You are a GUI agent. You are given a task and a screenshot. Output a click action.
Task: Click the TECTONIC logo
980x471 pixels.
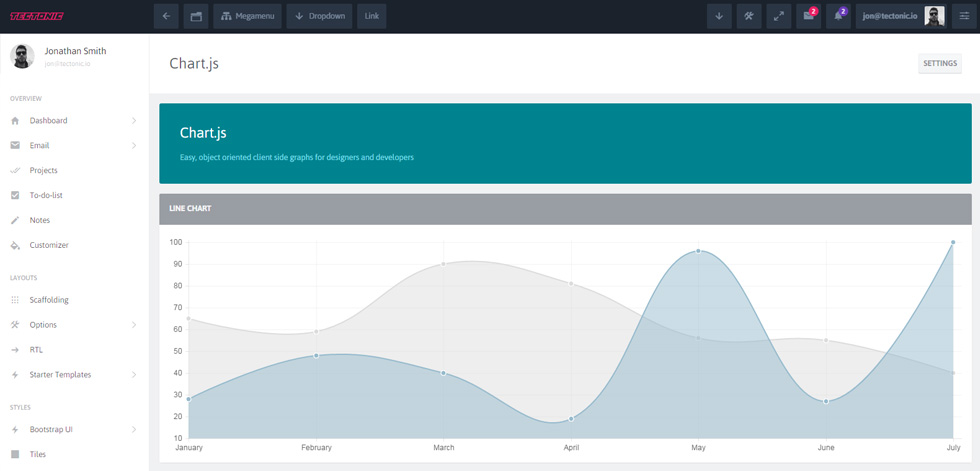point(36,16)
